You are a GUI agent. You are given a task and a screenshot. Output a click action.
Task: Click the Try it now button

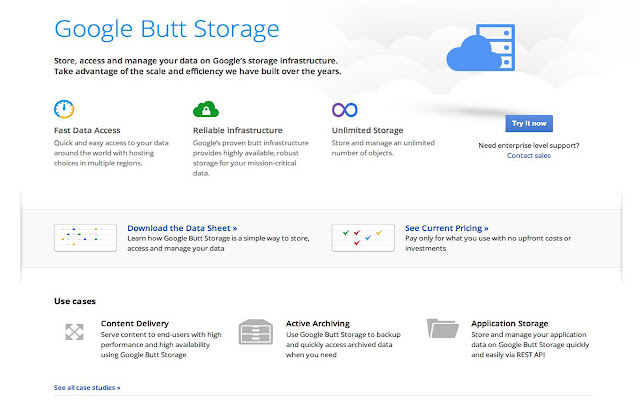pos(529,123)
